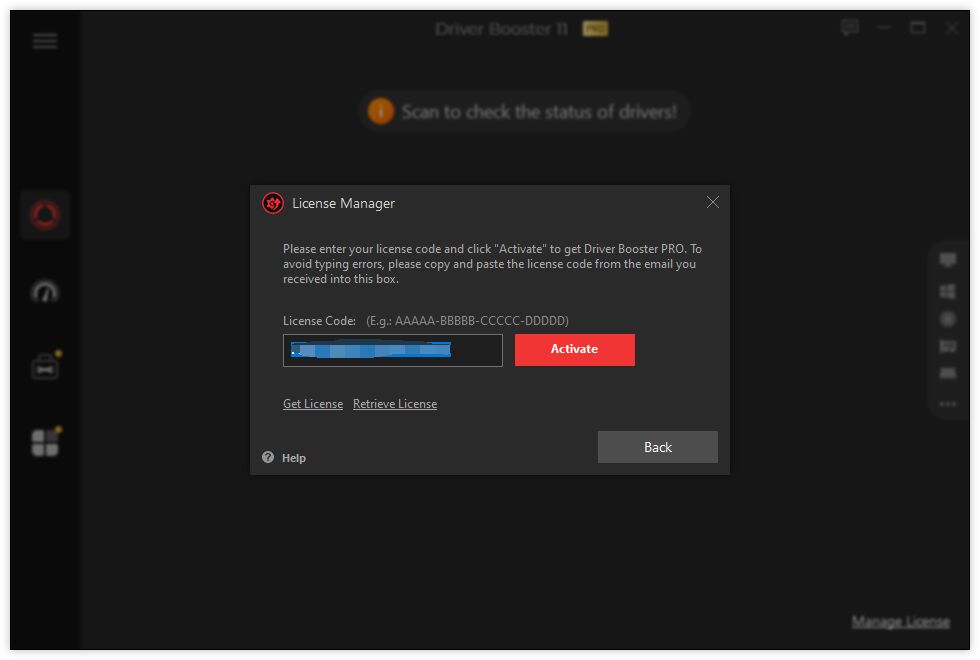Open the Retrieve License link
Screen dimensions: 980x660
(395, 404)
